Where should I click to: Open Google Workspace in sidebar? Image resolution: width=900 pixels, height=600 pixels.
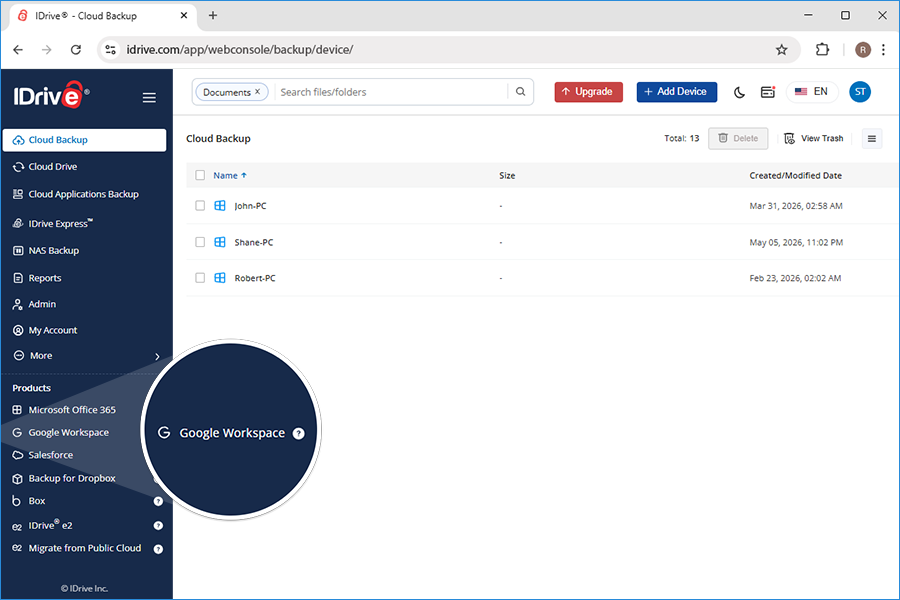[68, 433]
